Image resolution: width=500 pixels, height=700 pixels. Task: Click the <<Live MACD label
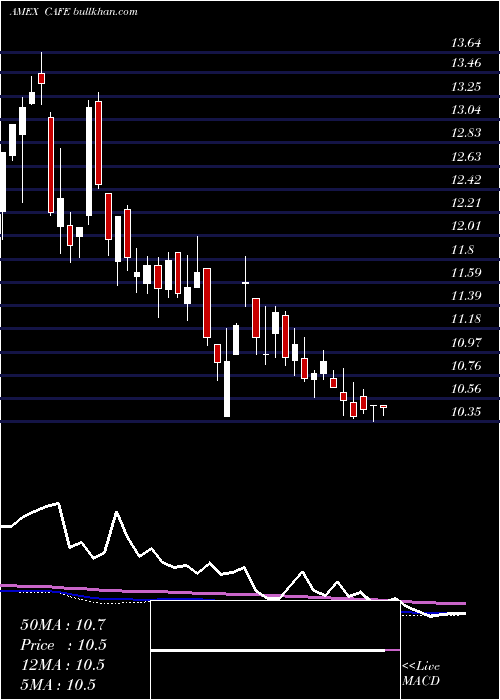[421, 673]
